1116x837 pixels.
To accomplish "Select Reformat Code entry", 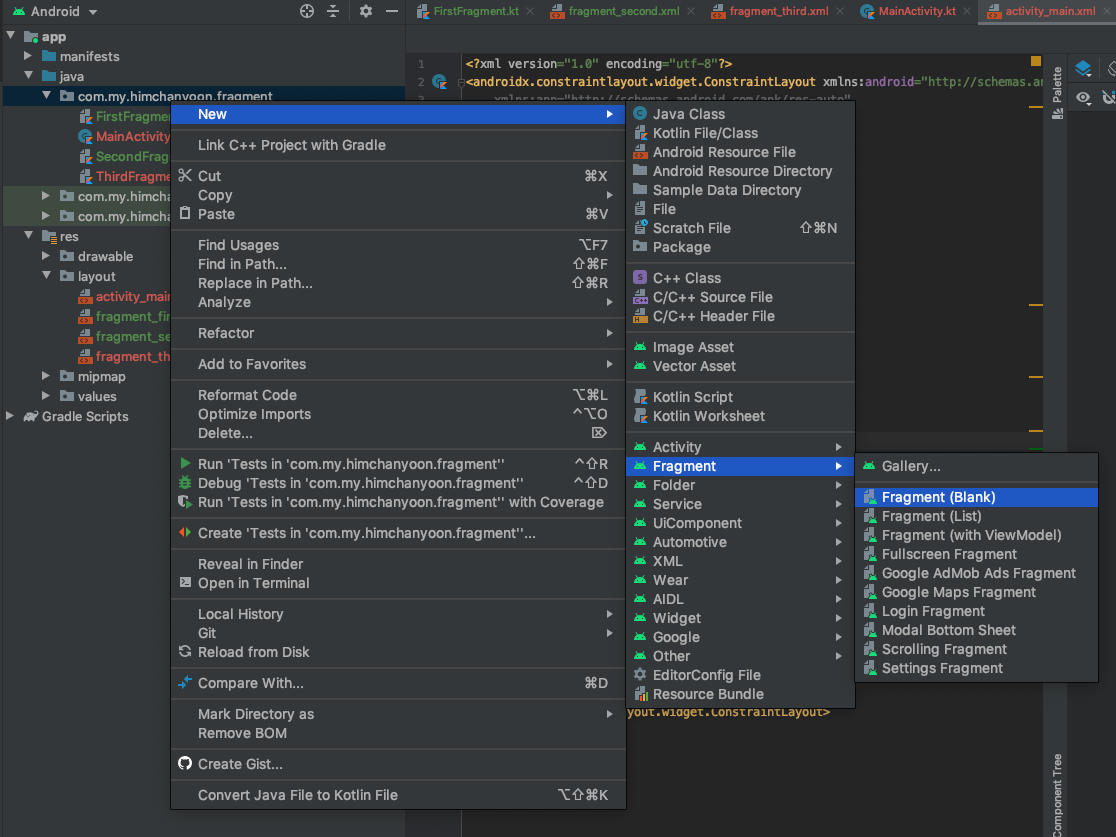I will coord(398,395).
